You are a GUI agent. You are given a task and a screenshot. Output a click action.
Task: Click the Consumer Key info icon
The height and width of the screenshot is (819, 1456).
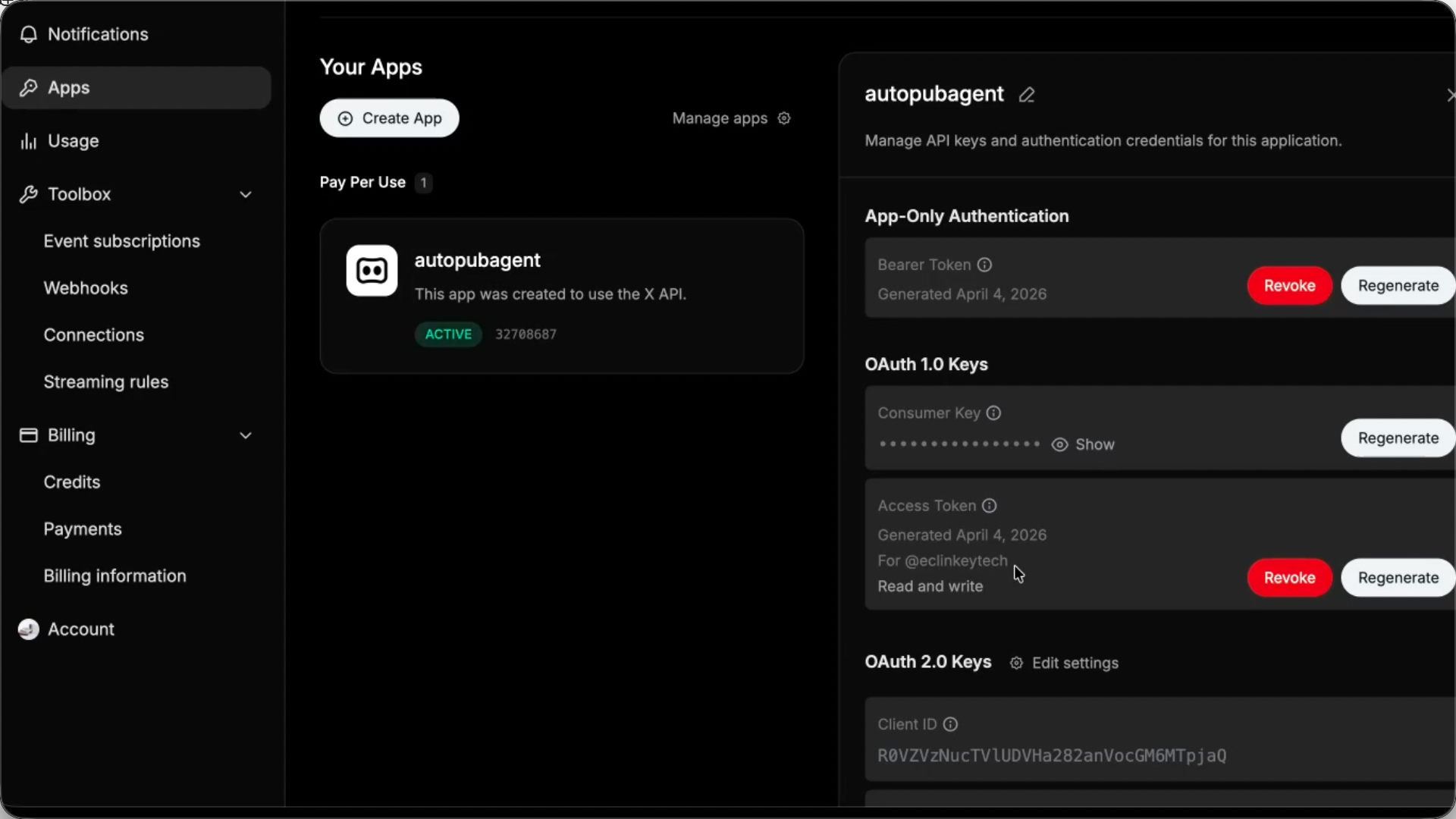[x=993, y=413]
